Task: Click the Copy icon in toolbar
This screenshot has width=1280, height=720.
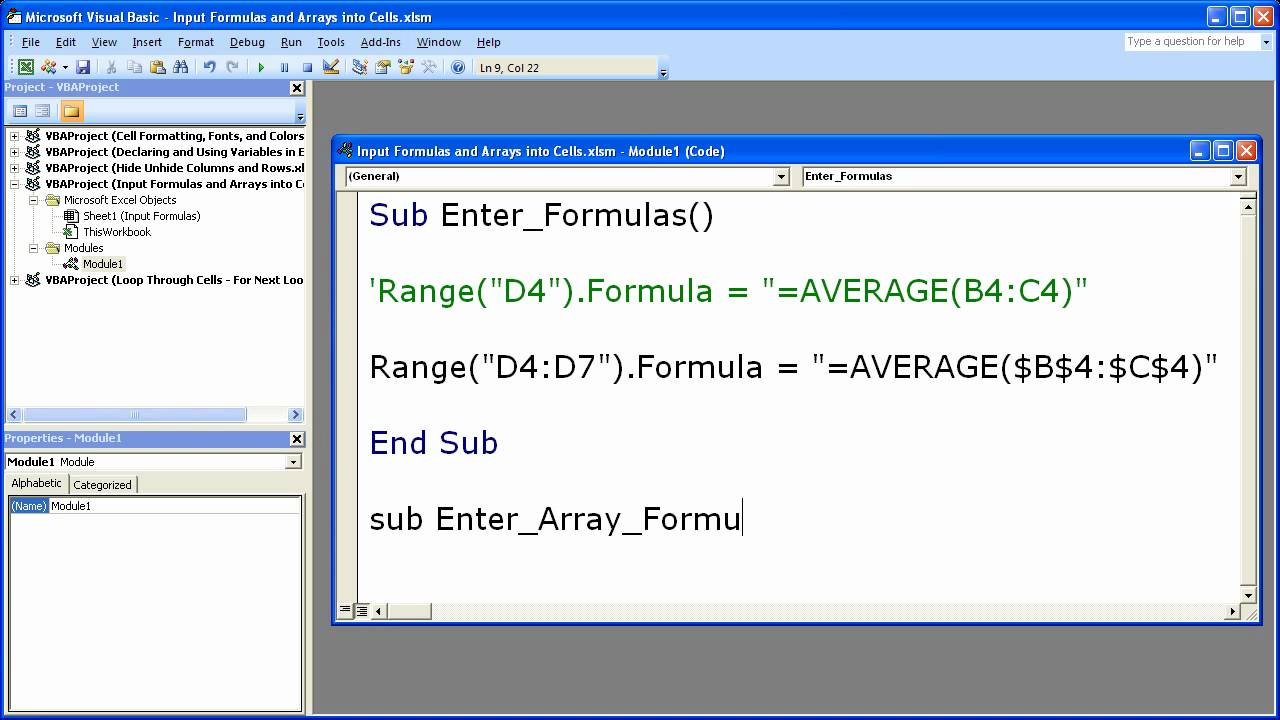Action: [134, 67]
